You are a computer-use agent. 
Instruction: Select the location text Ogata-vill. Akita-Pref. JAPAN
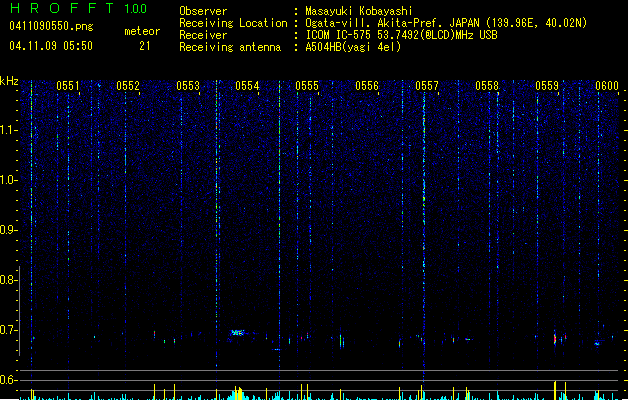[x=392, y=23]
